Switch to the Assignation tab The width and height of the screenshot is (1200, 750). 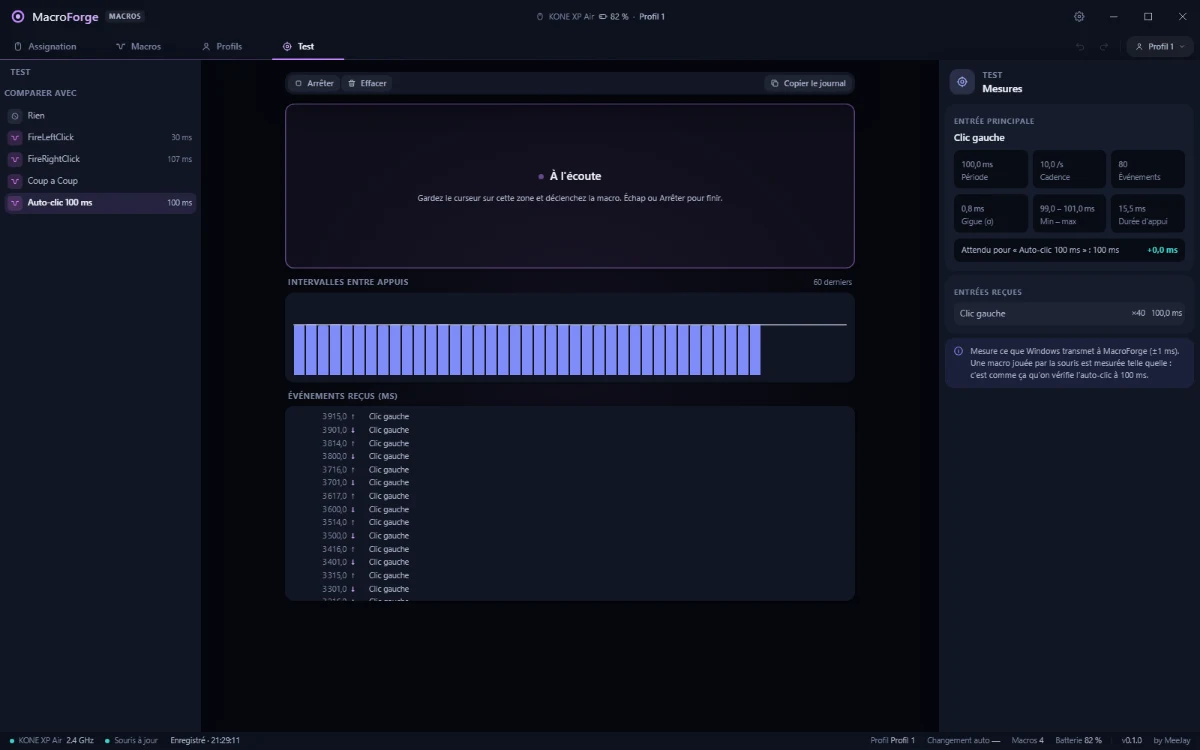[45, 47]
